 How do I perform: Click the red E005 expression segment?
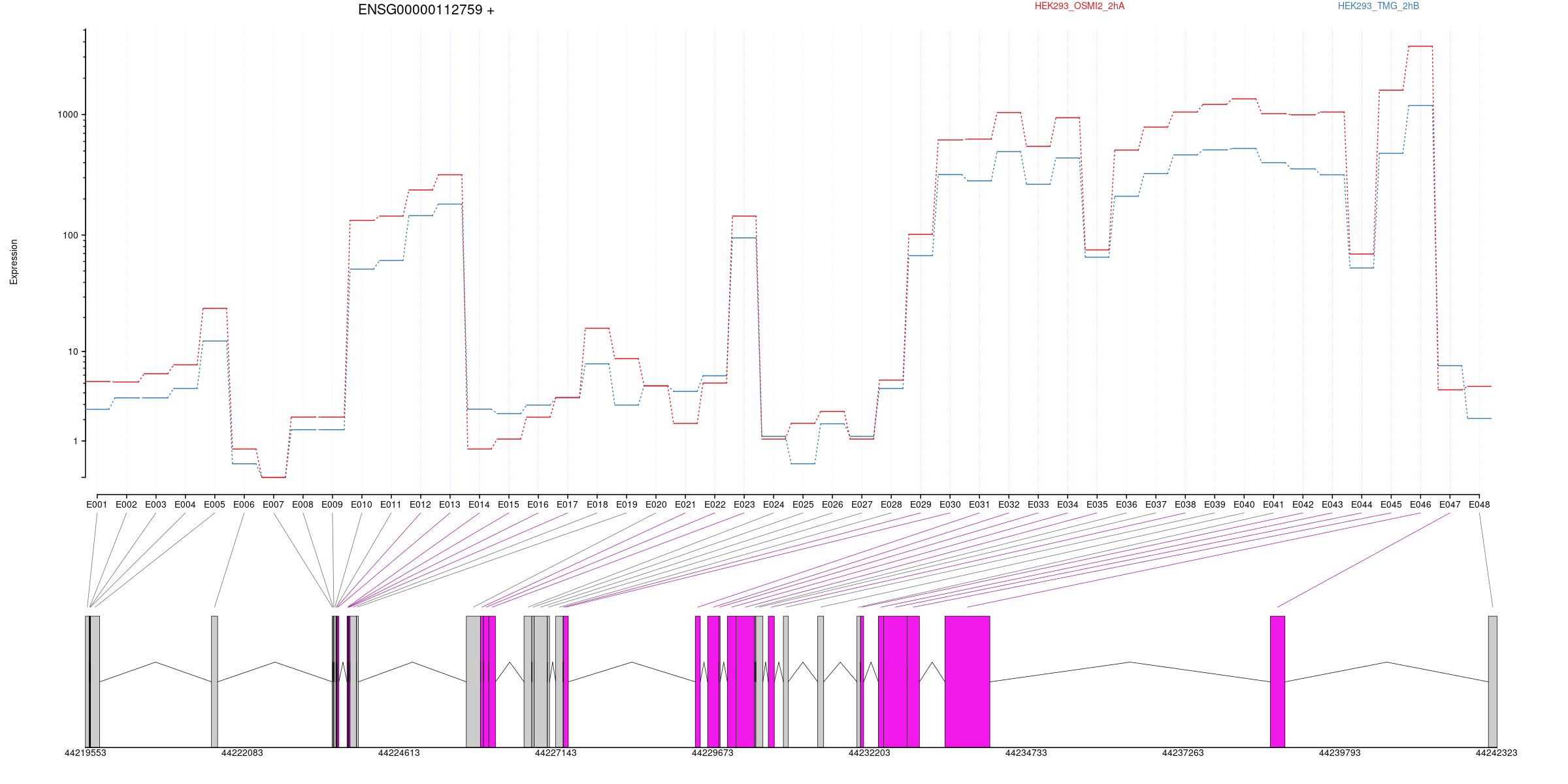(x=214, y=308)
